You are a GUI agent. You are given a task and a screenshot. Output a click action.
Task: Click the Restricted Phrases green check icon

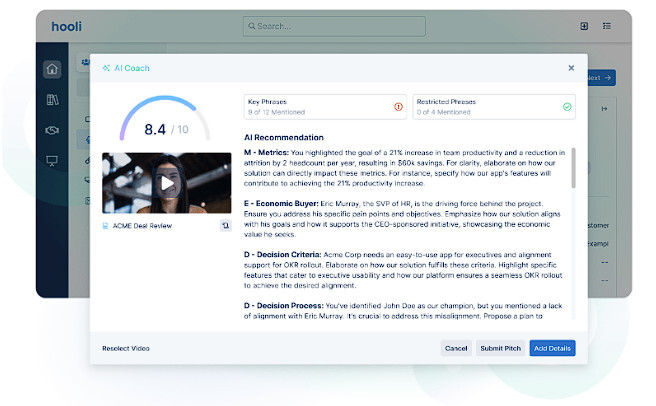(x=567, y=107)
